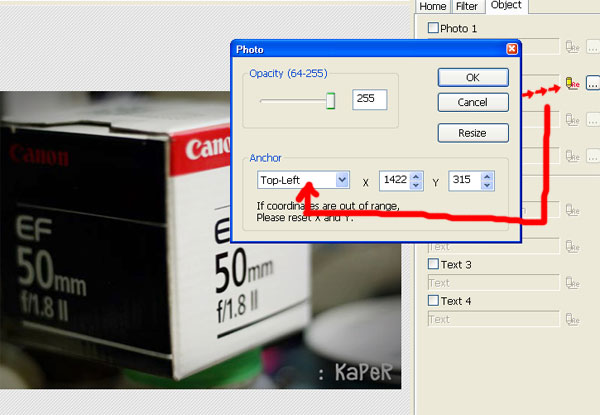The image size is (600, 415).
Task: Click the Re properties icon under Text 3
Action: point(572,283)
